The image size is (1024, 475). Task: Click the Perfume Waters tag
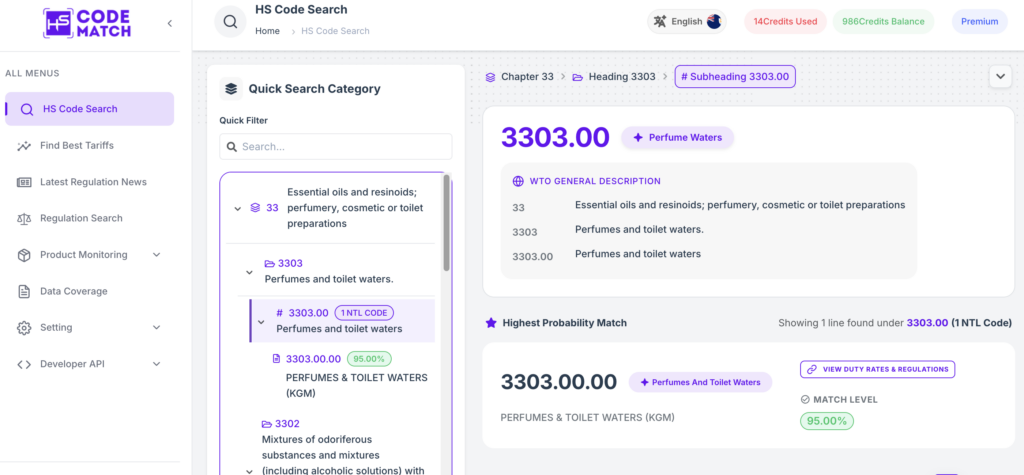(x=677, y=138)
